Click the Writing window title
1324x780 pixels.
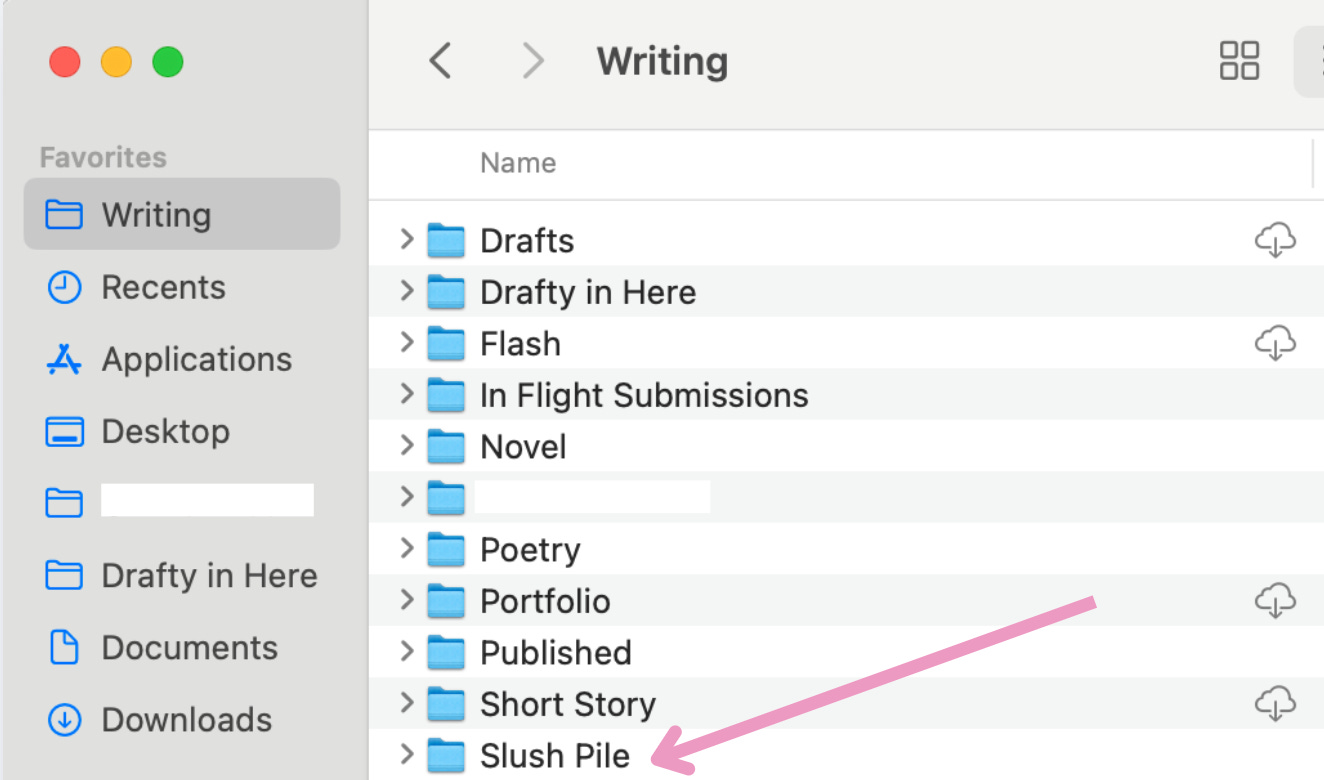[x=662, y=62]
